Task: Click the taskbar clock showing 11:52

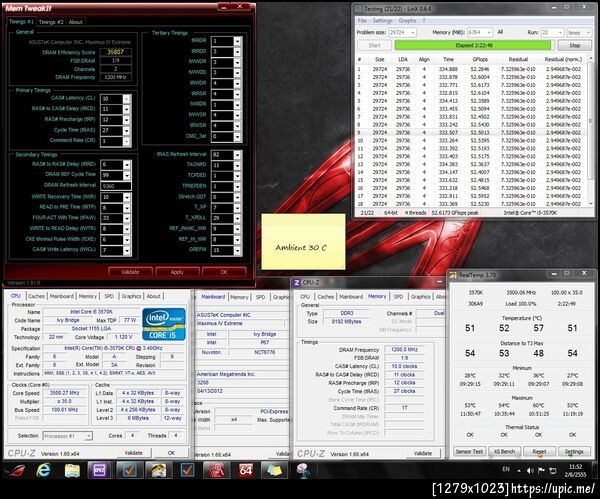Action: tap(575, 470)
